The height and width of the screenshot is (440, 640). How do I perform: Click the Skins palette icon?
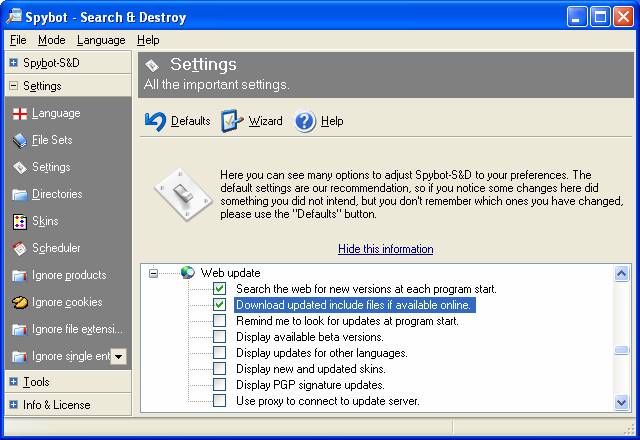click(20, 222)
